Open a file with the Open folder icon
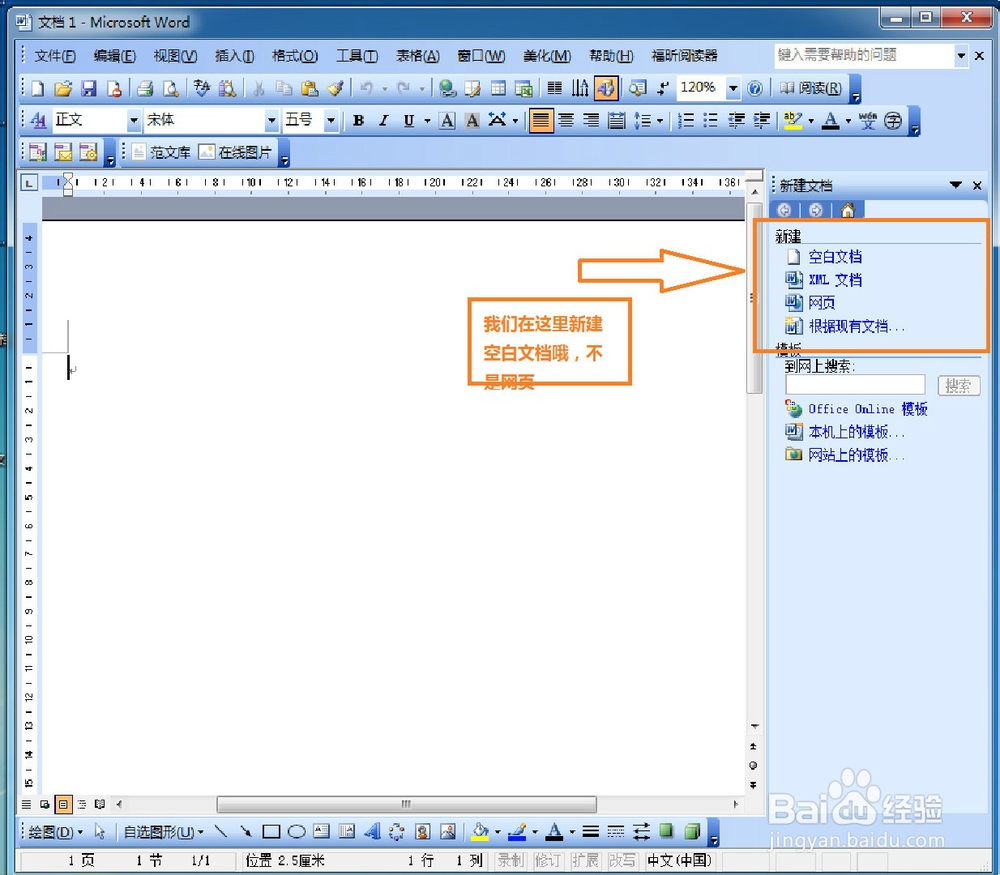This screenshot has height=875, width=1000. (x=62, y=88)
